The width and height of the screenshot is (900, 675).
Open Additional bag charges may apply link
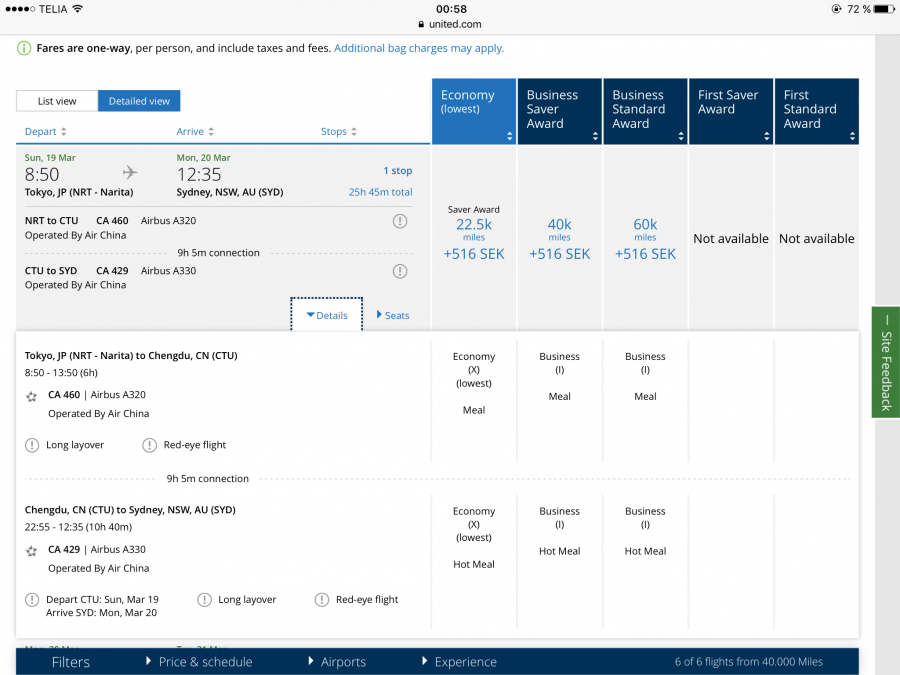click(x=418, y=48)
